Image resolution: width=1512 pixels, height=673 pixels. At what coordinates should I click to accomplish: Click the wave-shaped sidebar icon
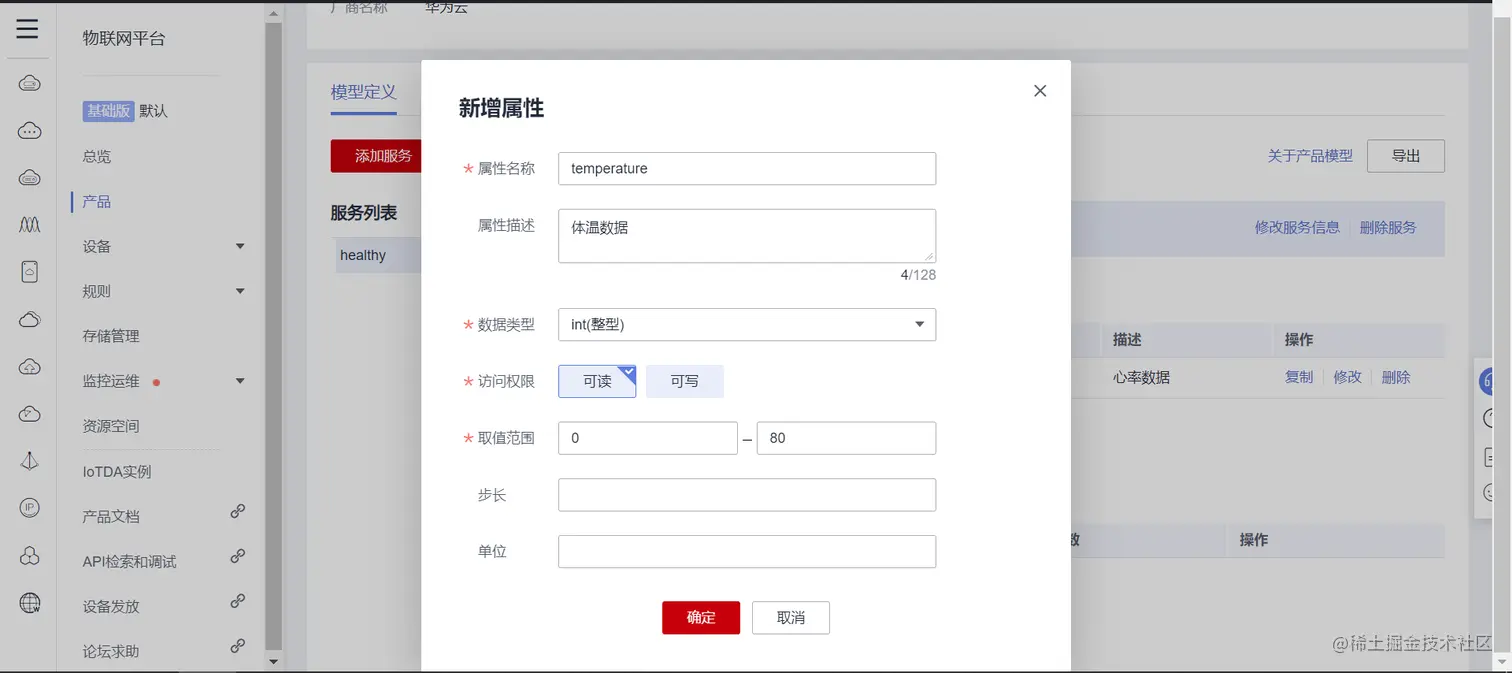(x=29, y=225)
